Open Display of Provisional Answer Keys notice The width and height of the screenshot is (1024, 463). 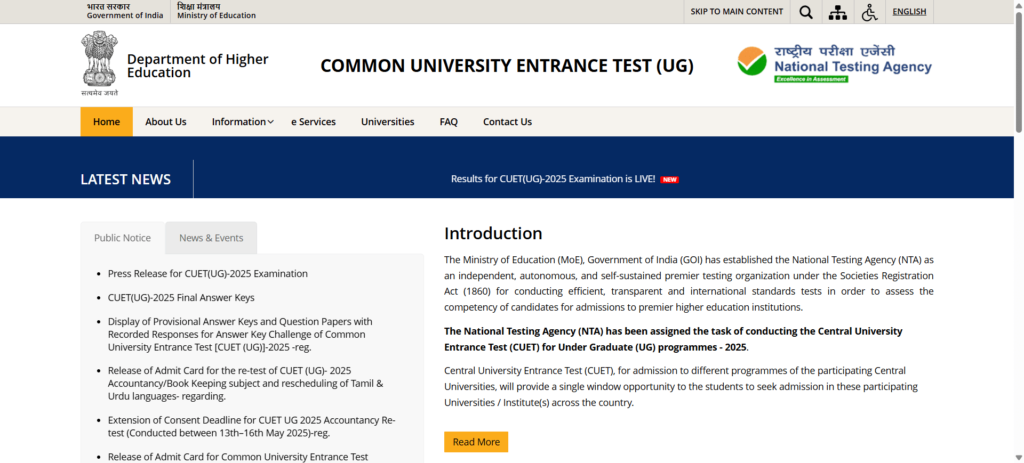[x=240, y=334]
